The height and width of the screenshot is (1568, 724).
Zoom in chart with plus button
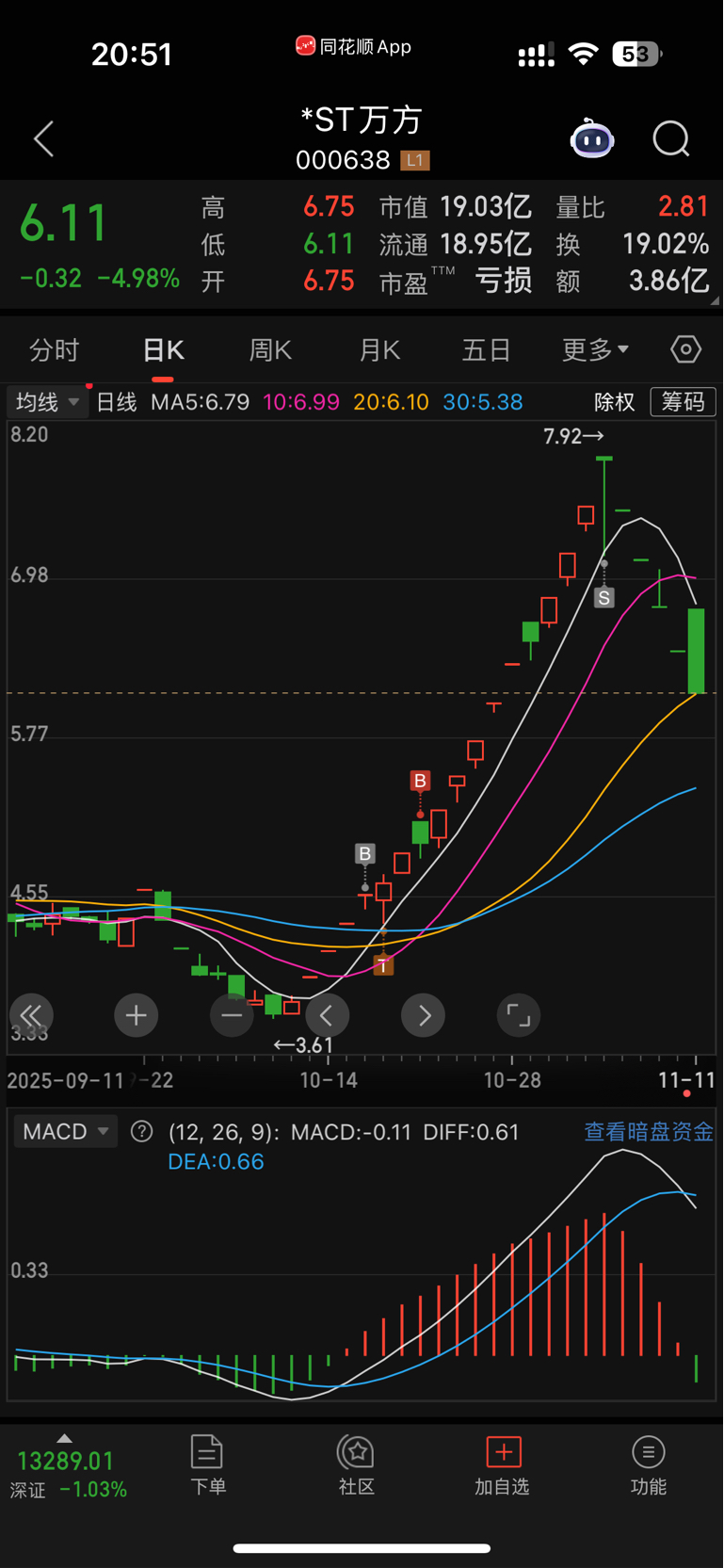(136, 1015)
